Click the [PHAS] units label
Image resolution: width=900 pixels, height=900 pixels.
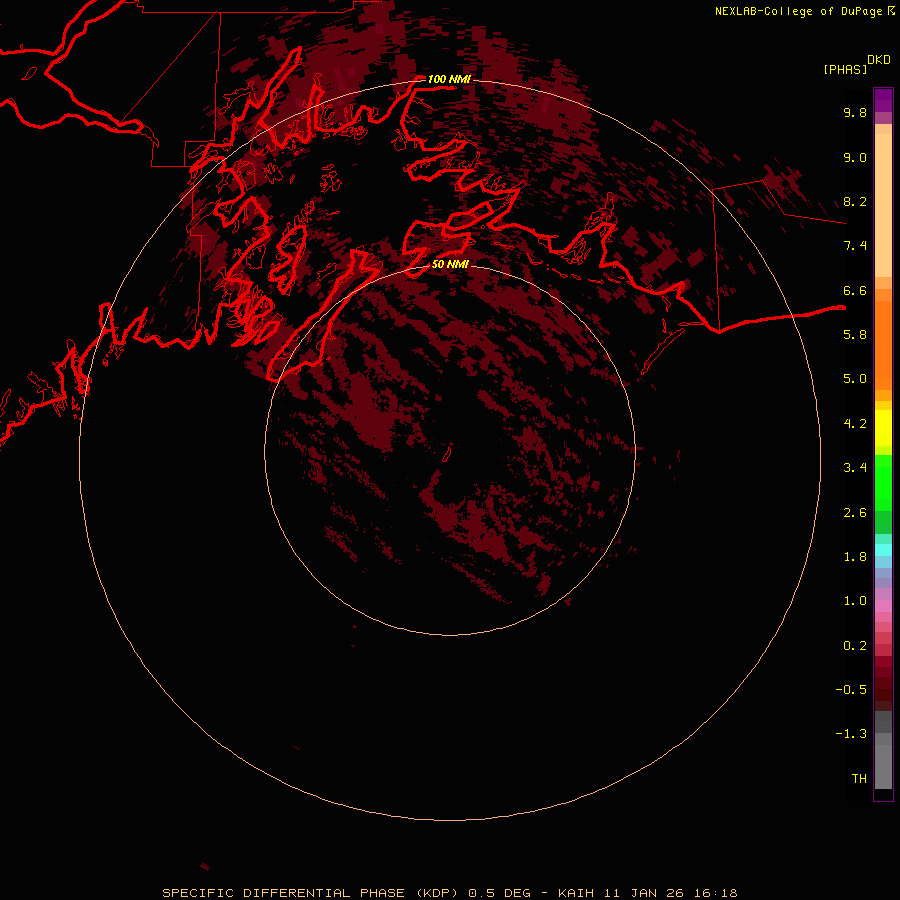(845, 70)
